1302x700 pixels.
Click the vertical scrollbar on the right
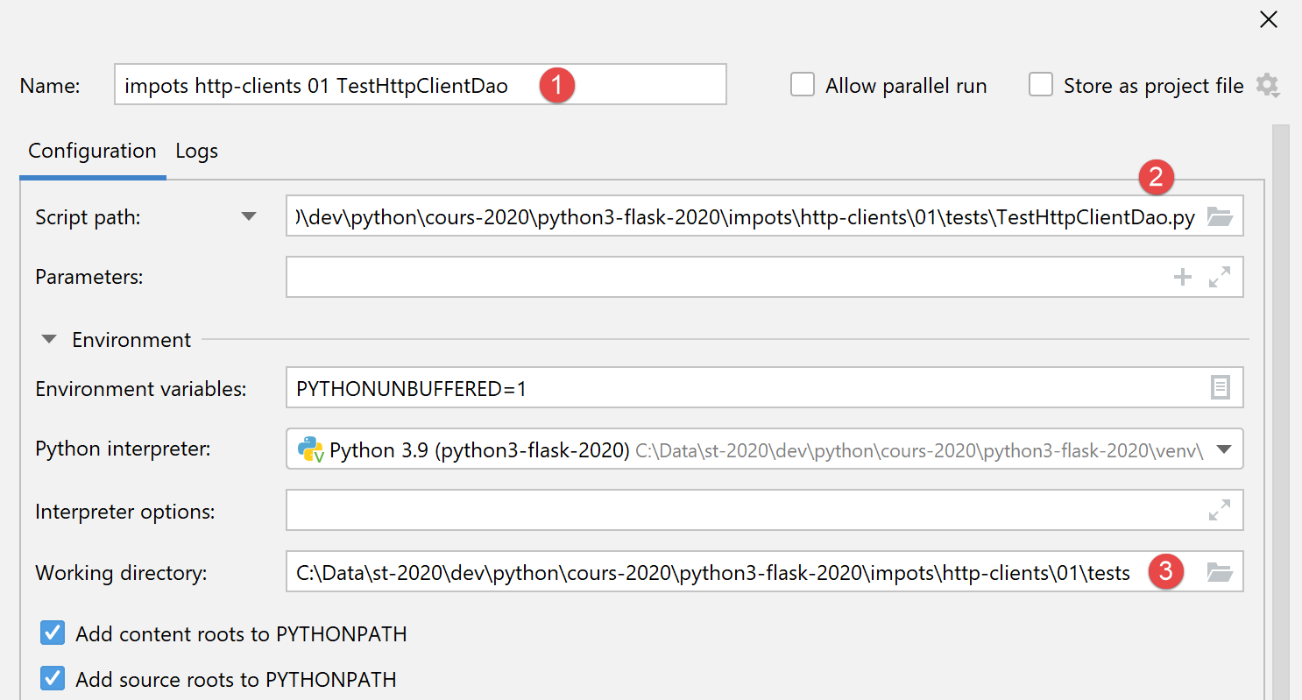click(1279, 400)
